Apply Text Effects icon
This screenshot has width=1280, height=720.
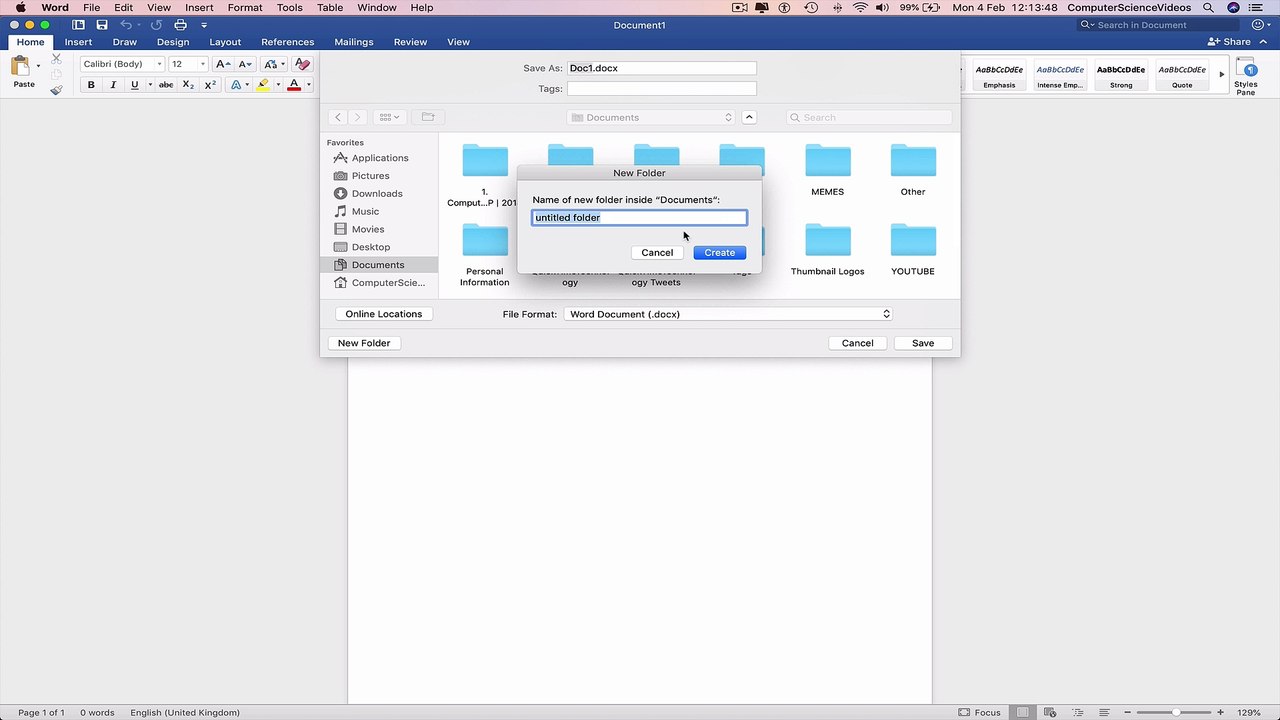click(x=236, y=85)
